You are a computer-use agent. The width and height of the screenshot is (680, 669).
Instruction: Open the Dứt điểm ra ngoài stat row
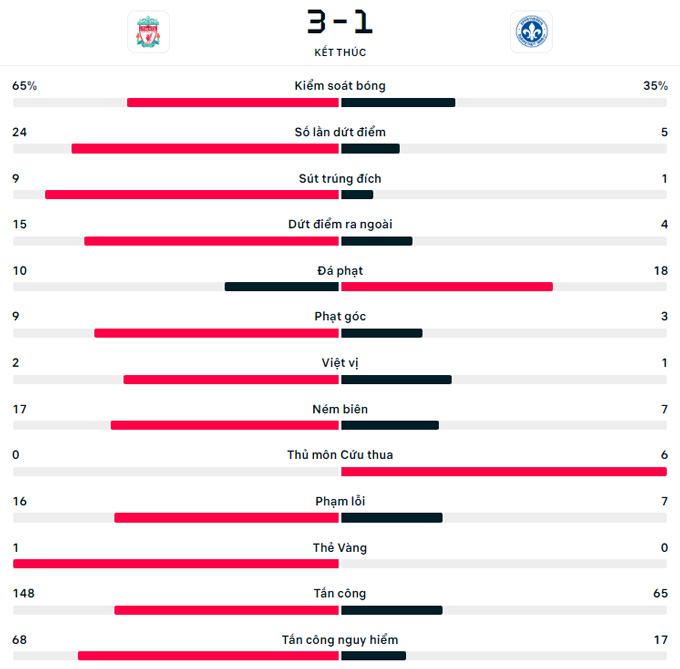coord(340,232)
